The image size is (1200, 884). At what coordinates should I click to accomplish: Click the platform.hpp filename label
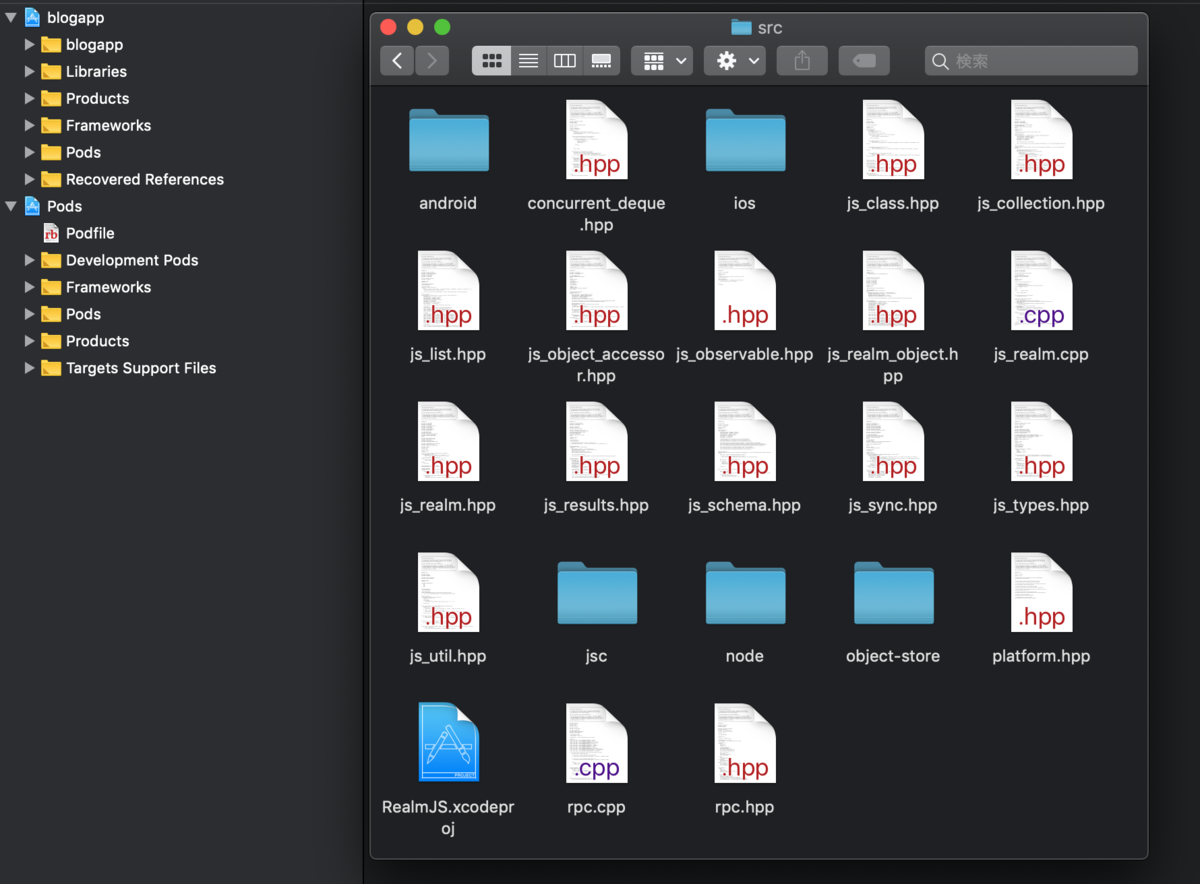point(1041,656)
